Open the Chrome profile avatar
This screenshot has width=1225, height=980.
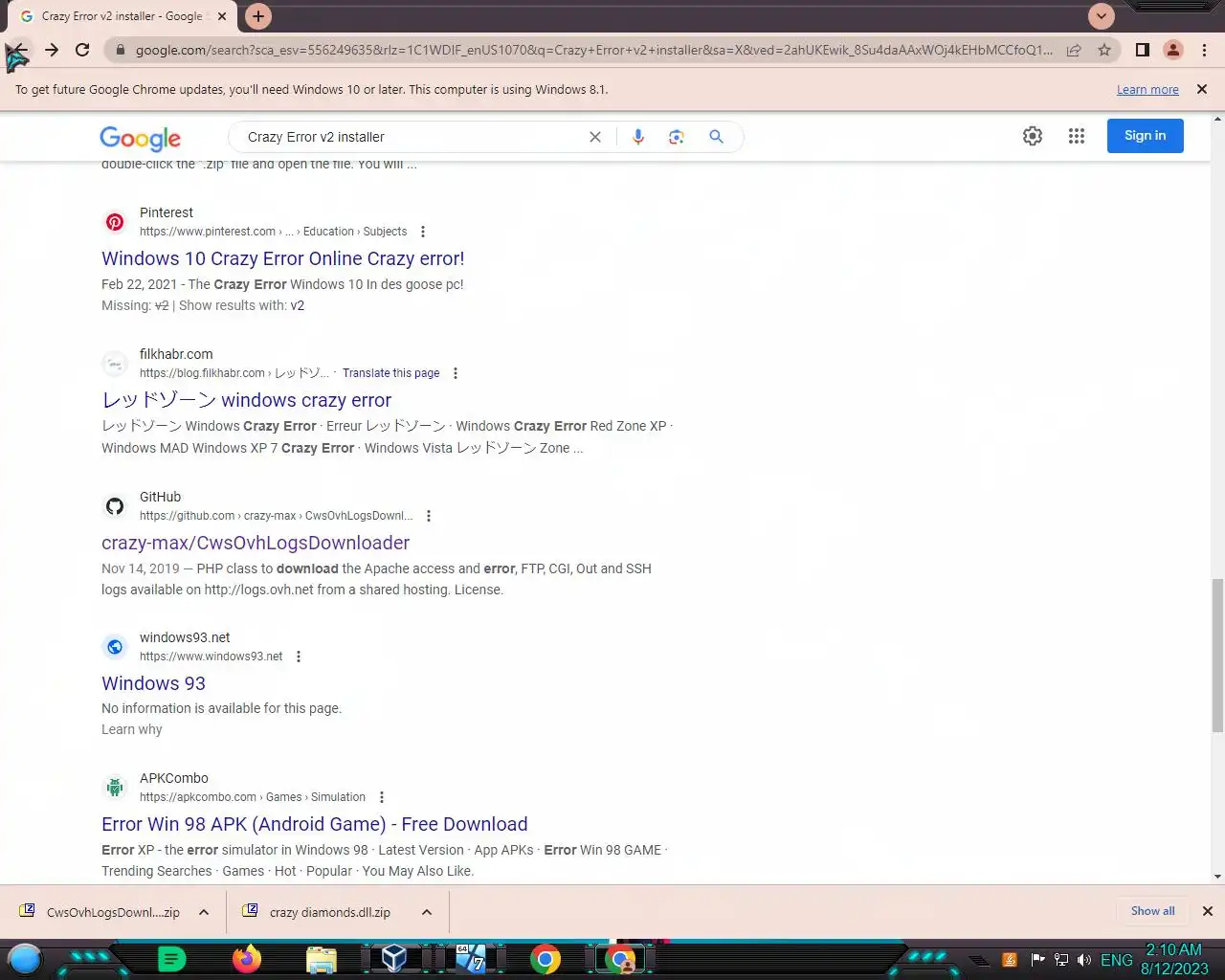point(1173,50)
